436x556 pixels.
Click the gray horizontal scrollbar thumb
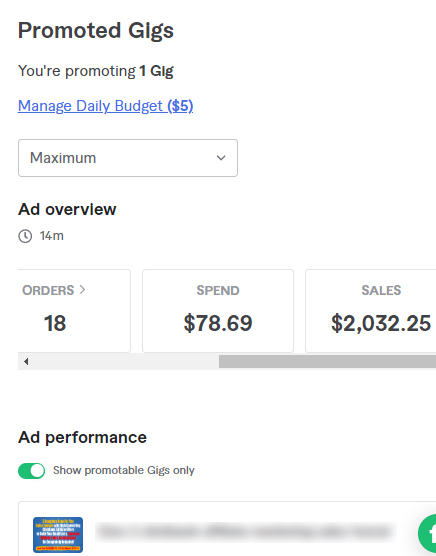click(327, 361)
